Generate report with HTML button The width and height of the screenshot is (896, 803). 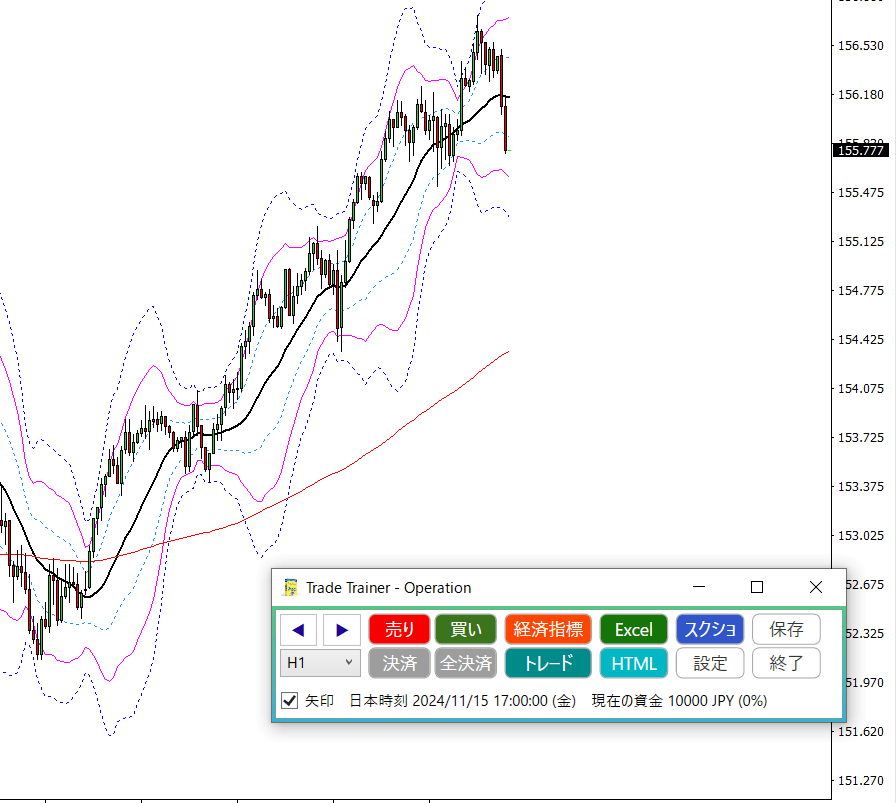click(x=633, y=662)
